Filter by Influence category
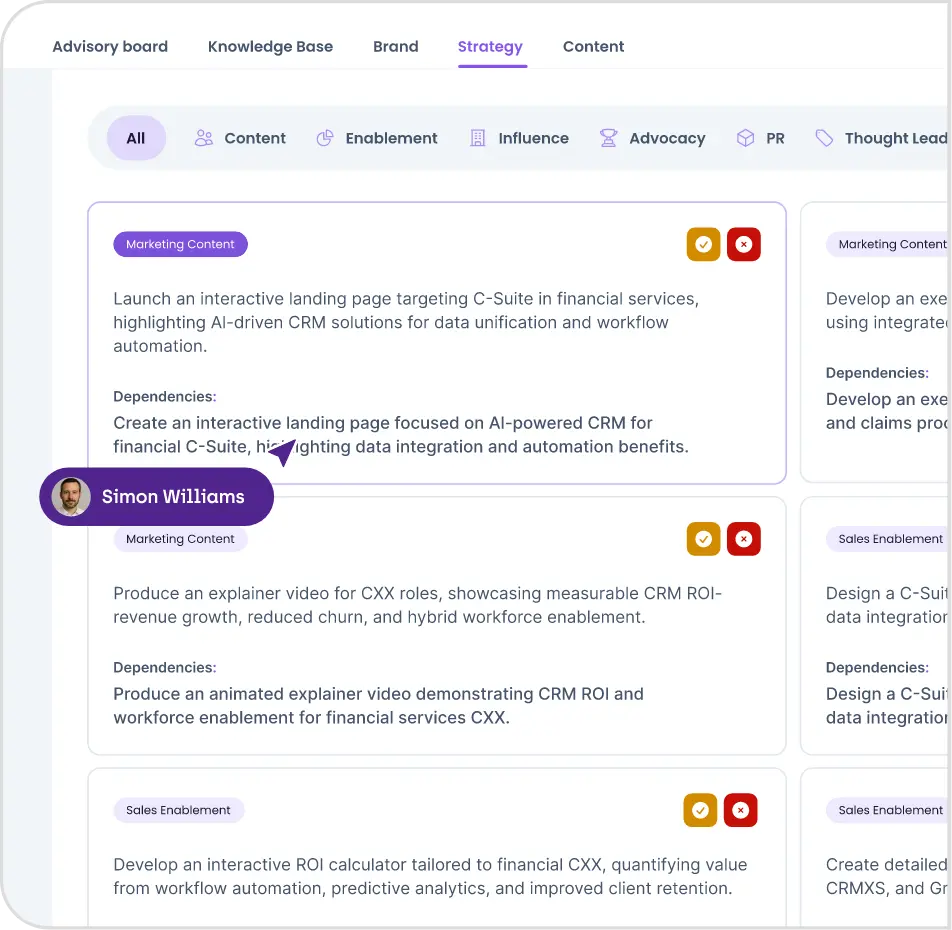This screenshot has height=930, width=952. click(x=519, y=138)
